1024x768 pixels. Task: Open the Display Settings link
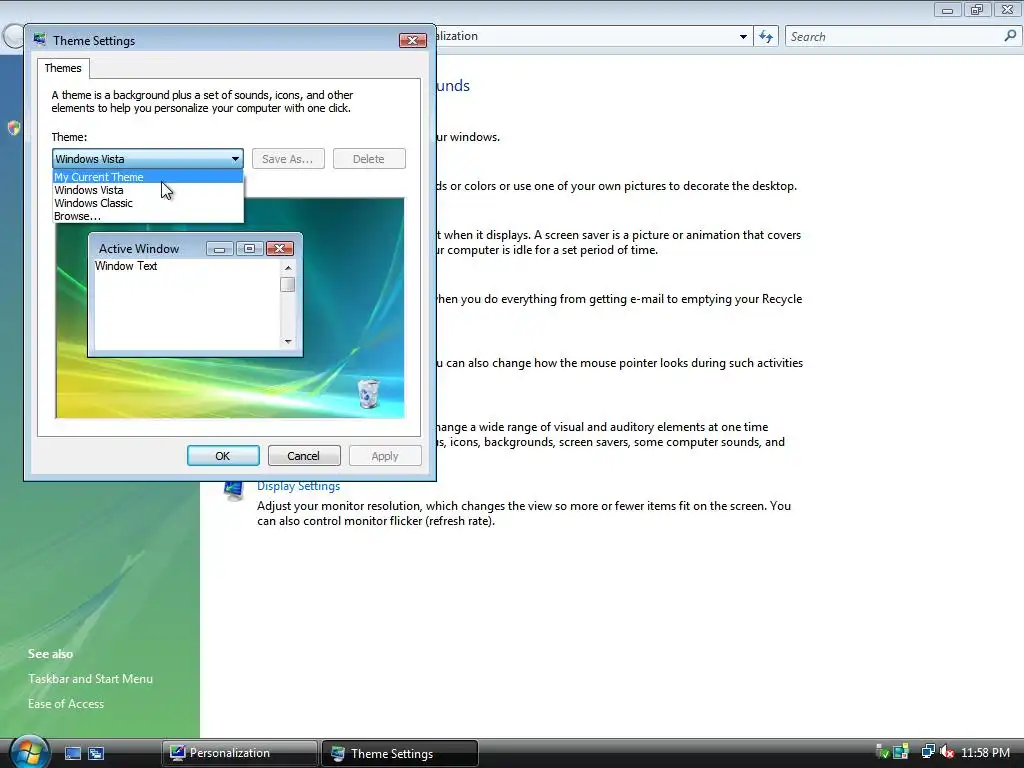(298, 486)
